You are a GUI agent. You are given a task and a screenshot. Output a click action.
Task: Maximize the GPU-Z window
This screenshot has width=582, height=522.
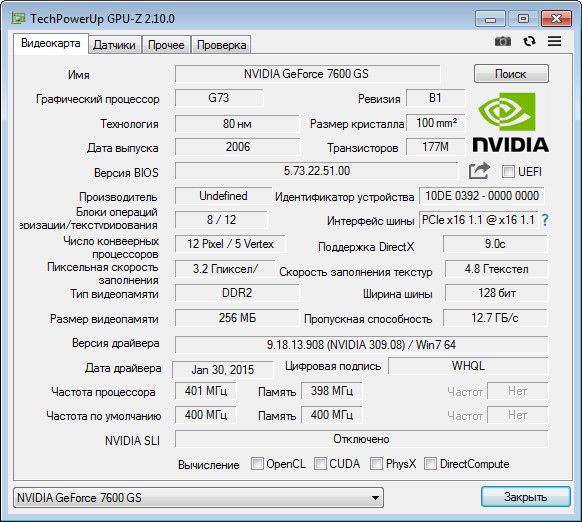523,19
